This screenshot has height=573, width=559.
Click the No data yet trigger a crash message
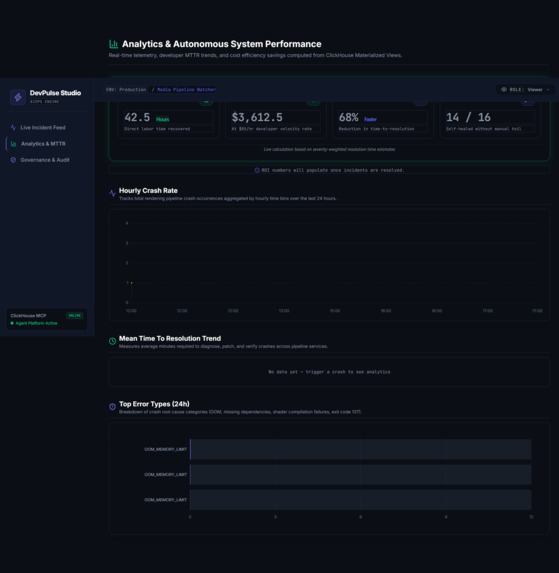(329, 372)
